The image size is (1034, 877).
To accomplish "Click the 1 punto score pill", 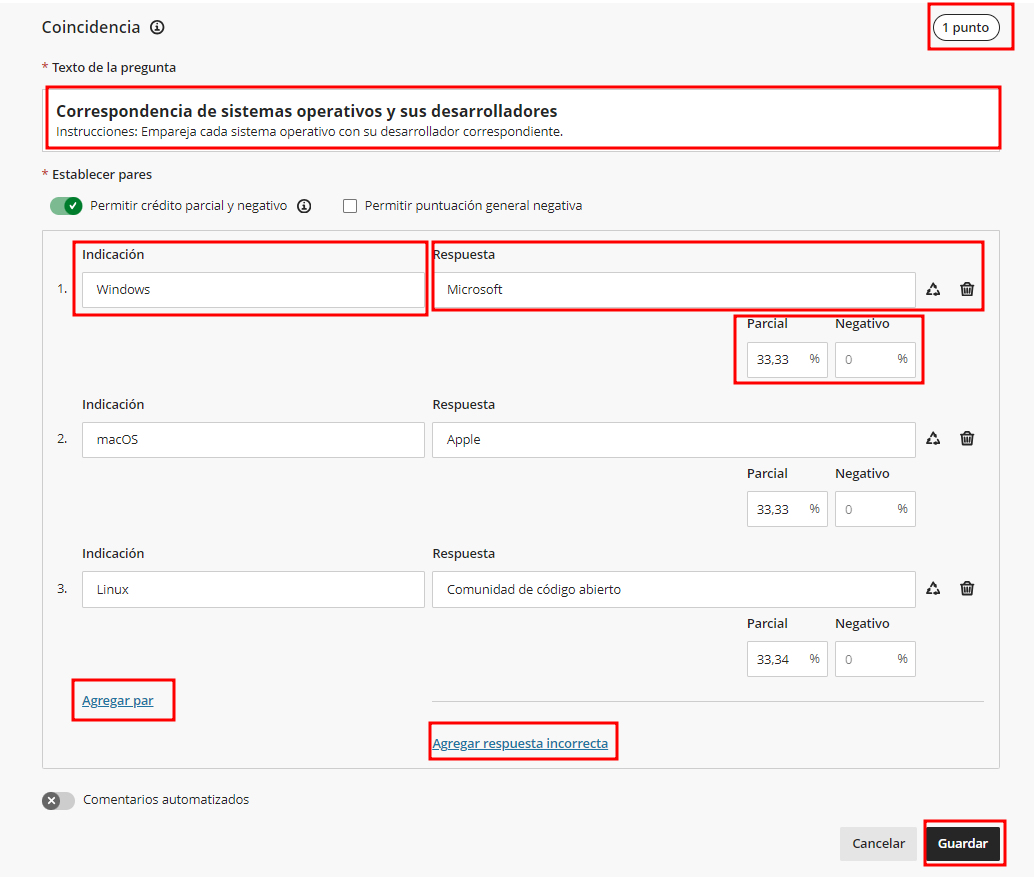I will tap(965, 28).
